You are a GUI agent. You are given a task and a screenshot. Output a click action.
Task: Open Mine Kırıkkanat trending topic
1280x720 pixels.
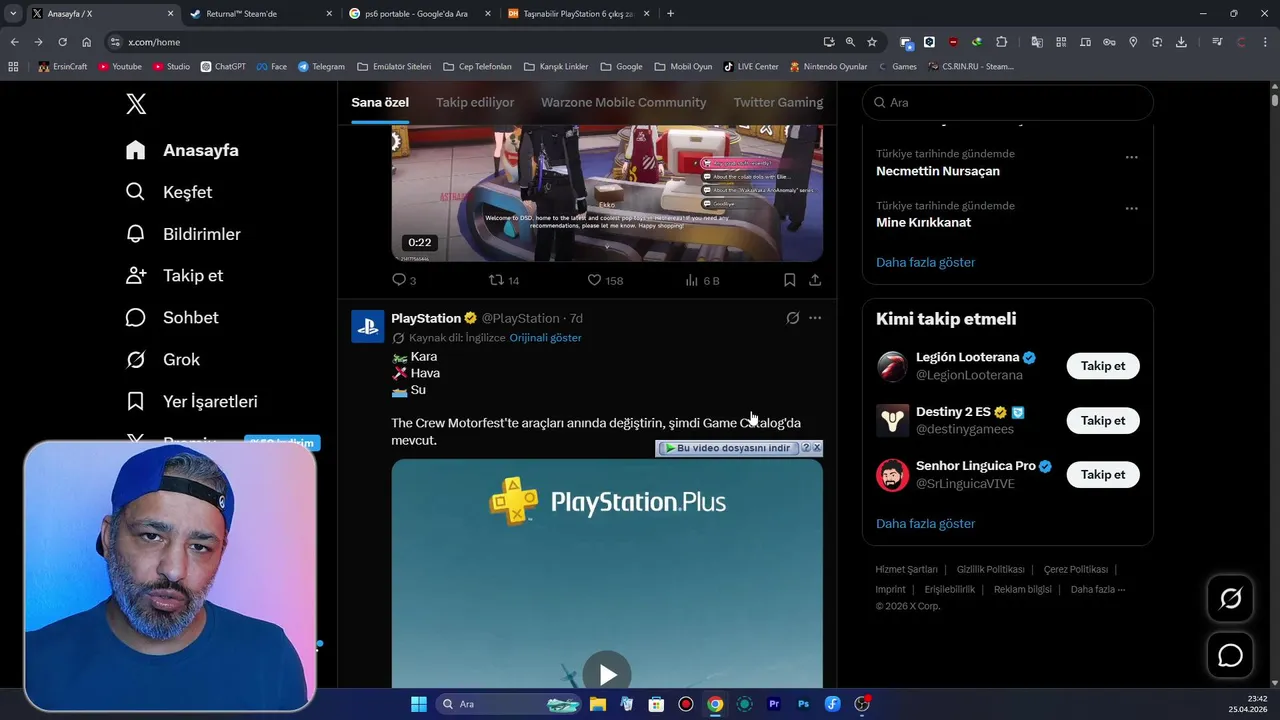tap(923, 223)
